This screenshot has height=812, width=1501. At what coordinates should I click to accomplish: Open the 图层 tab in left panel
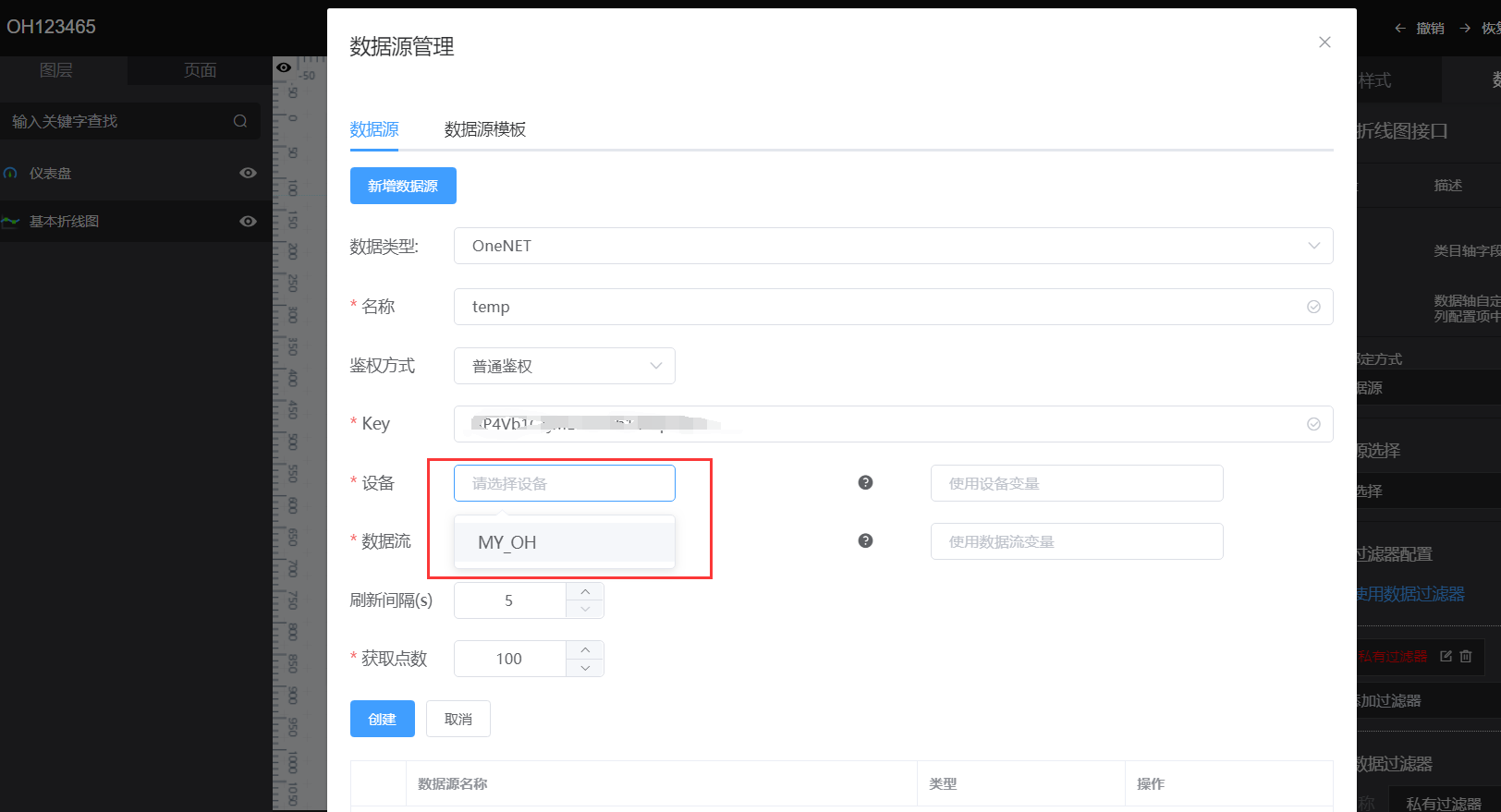(55, 70)
